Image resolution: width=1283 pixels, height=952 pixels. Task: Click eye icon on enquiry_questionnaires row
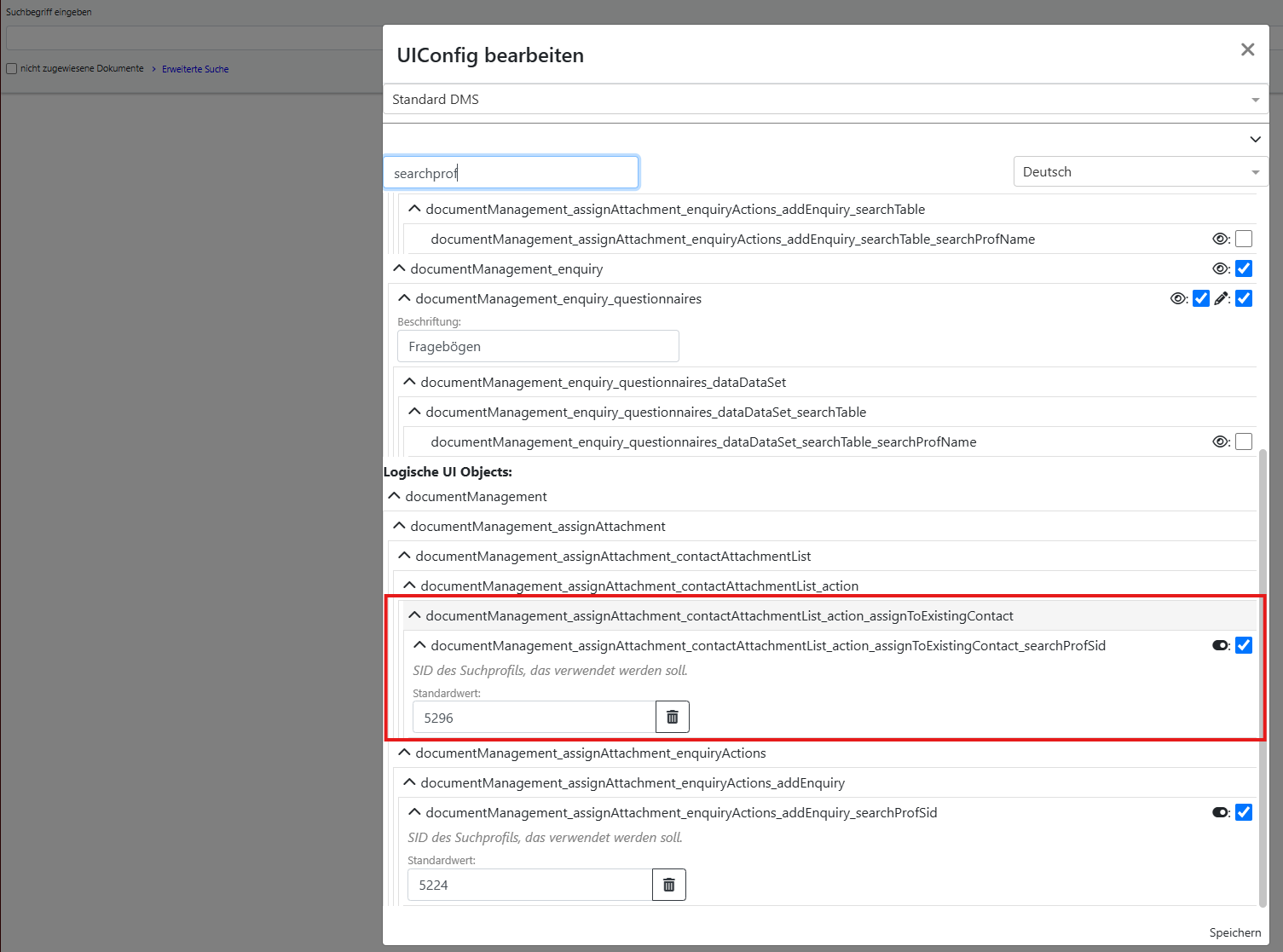(x=1178, y=298)
